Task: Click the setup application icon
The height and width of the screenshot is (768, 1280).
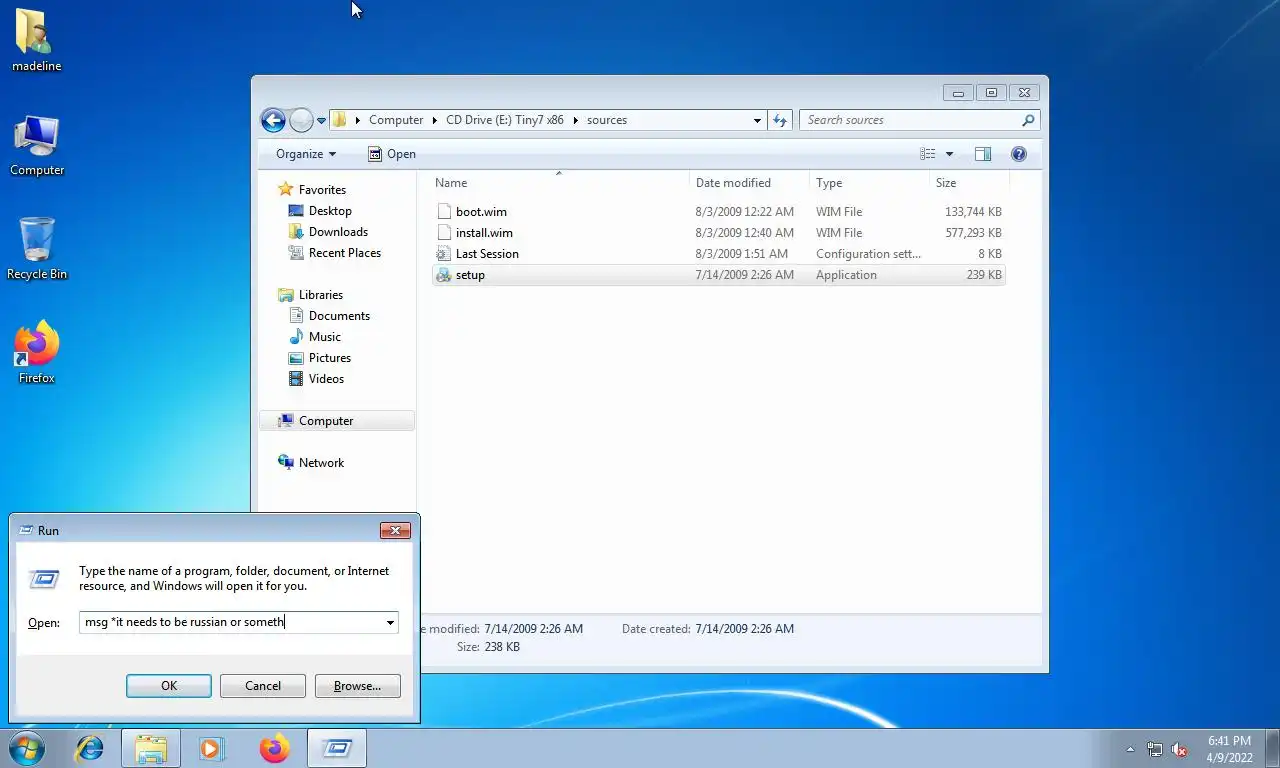Action: (x=444, y=275)
